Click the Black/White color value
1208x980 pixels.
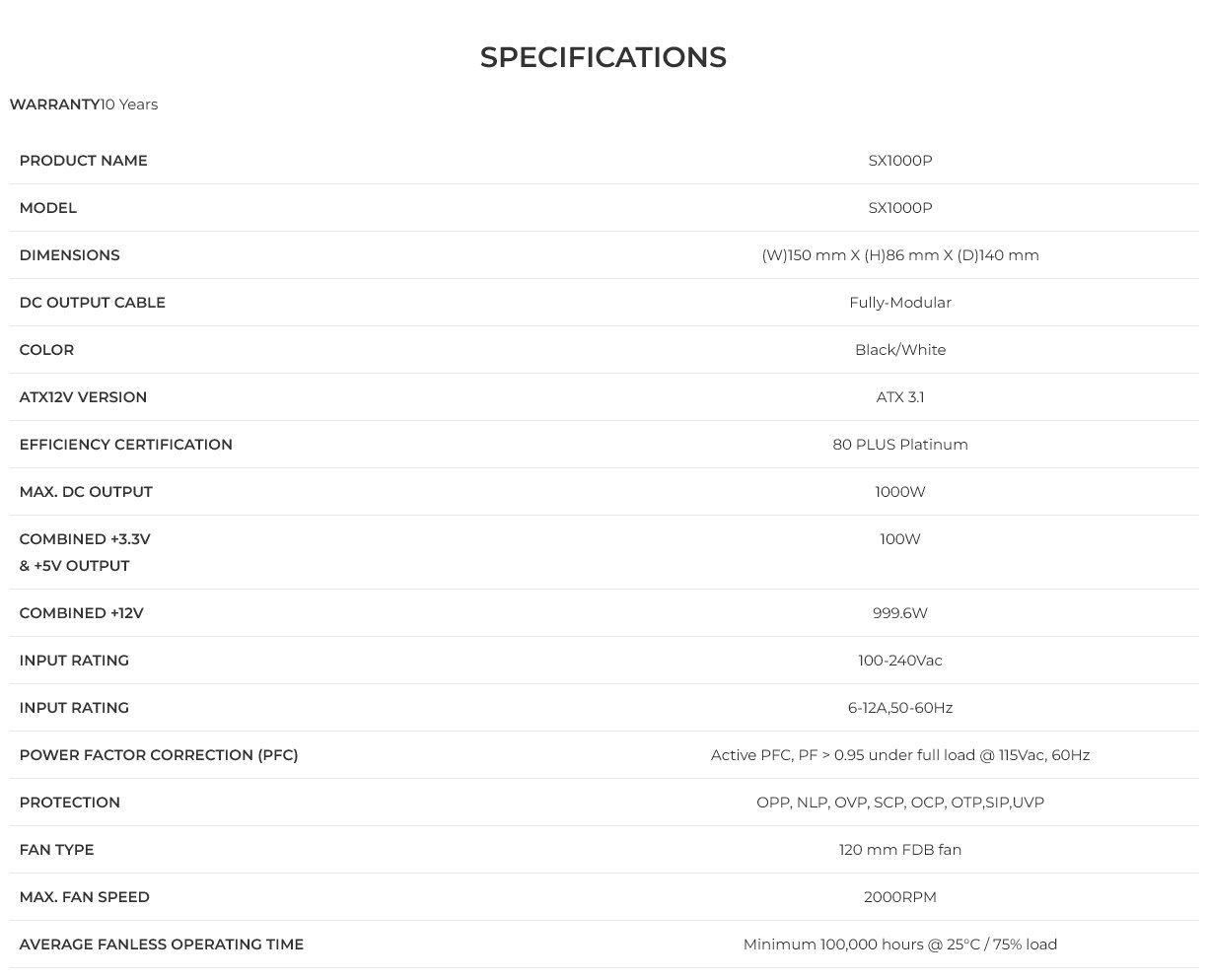tap(899, 350)
